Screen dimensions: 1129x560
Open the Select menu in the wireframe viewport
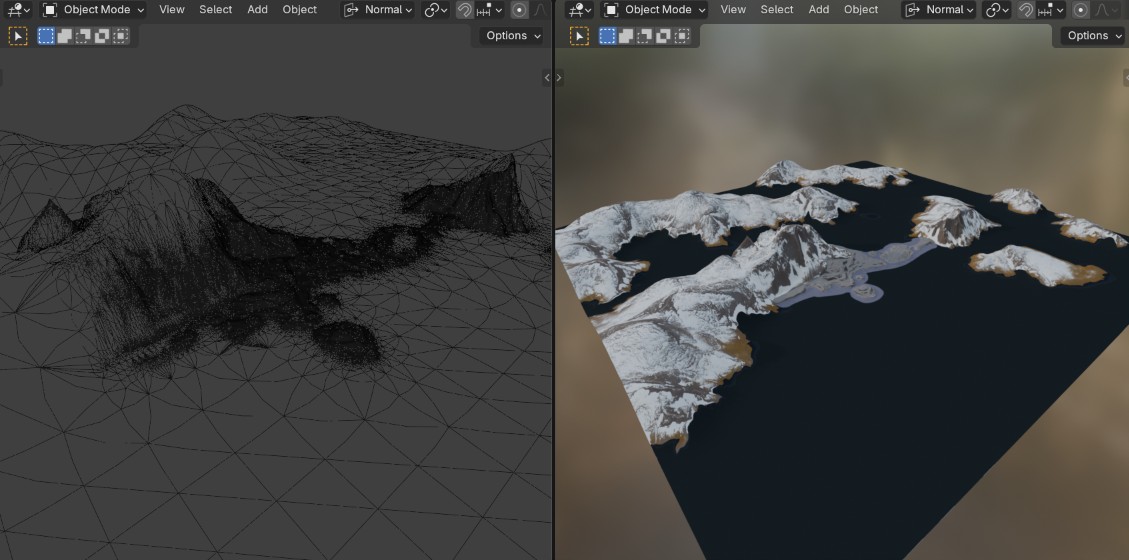215,10
